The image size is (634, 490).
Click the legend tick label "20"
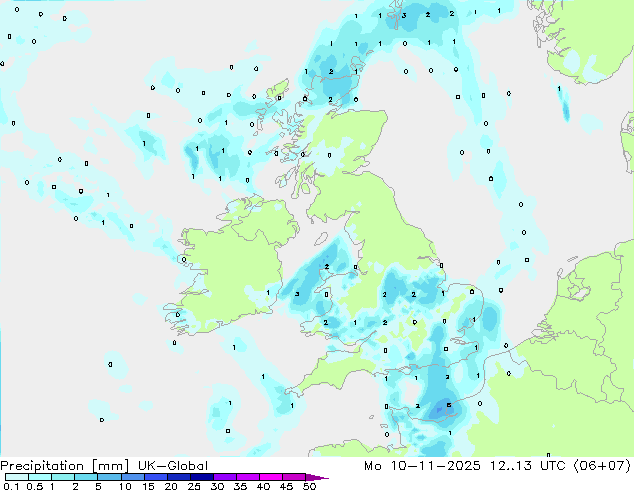171,486
